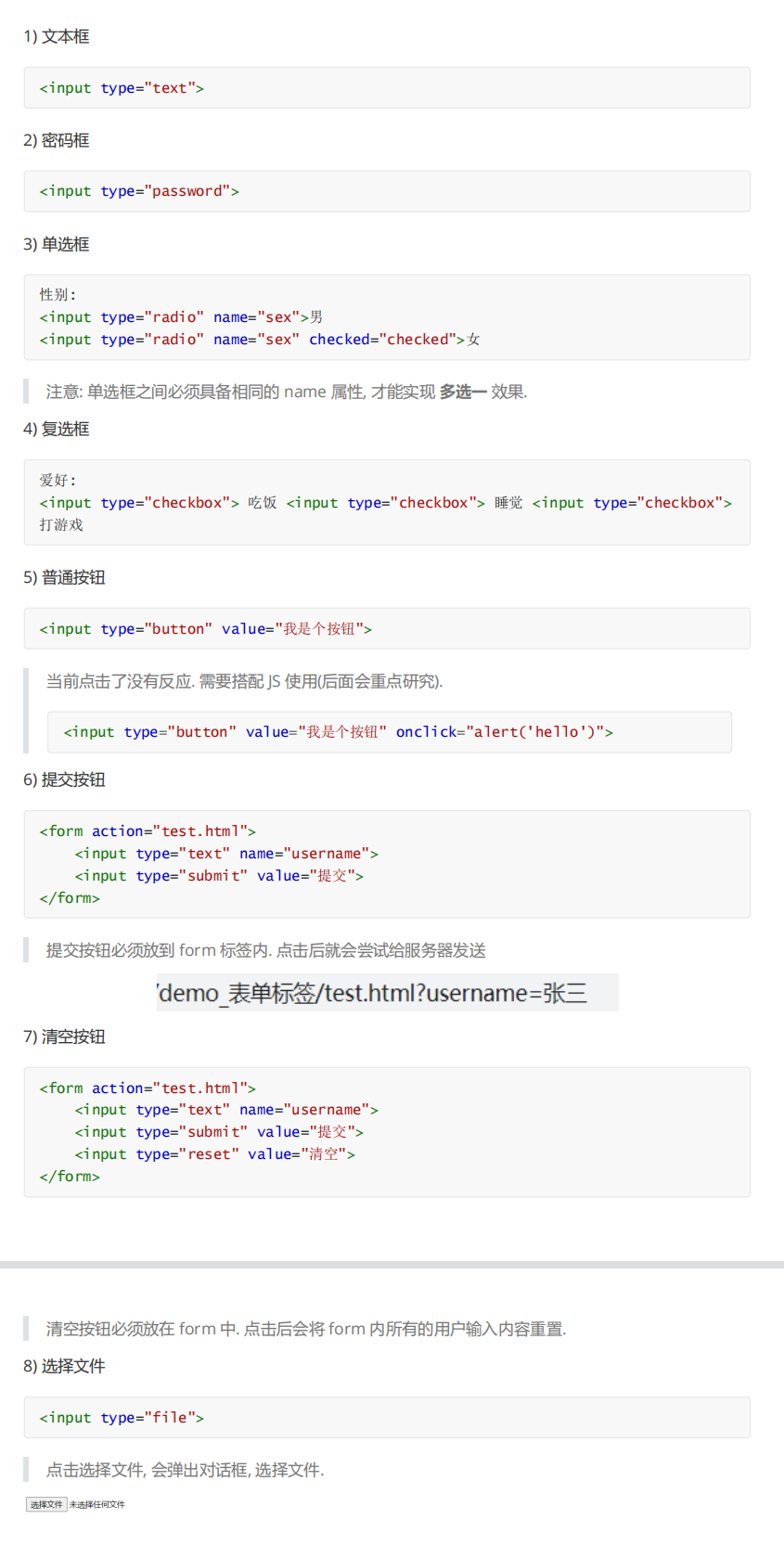
Task: Click the URL image showing username=张三
Action: (x=387, y=993)
